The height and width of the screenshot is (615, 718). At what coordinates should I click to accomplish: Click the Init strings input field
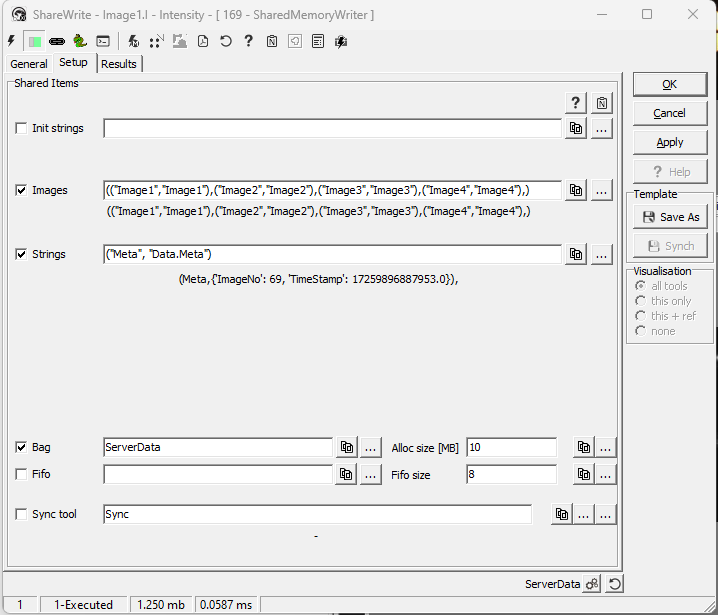[x=332, y=128]
